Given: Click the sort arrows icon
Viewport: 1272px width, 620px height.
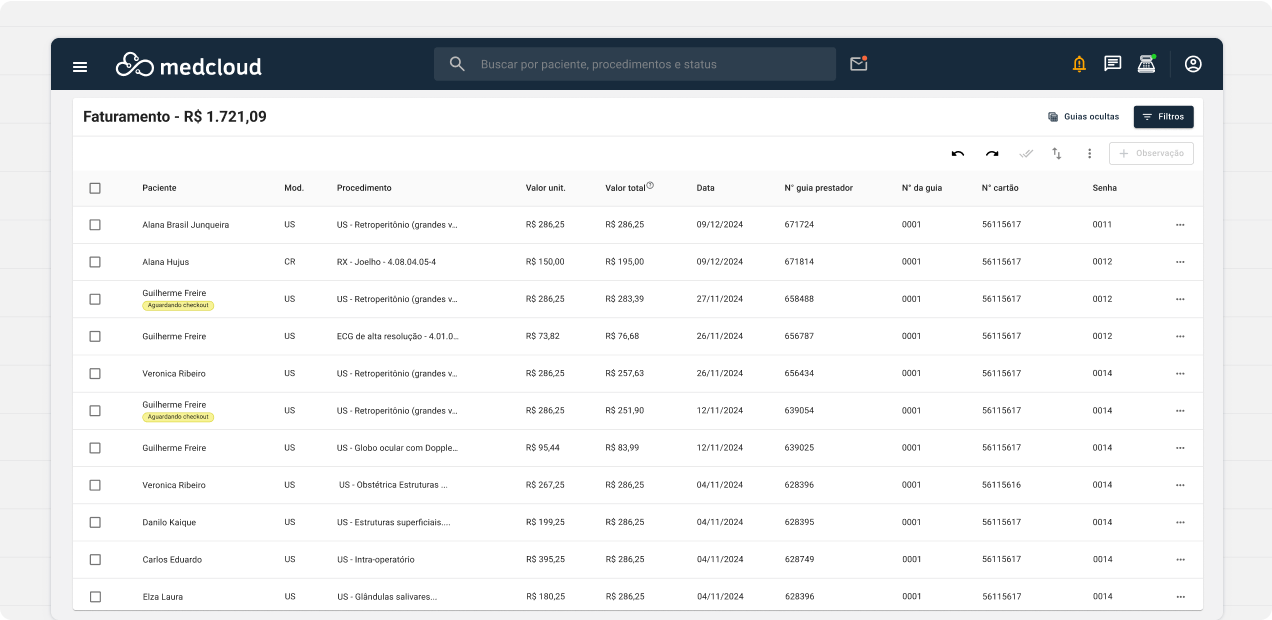Looking at the screenshot, I should pyautogui.click(x=1057, y=154).
